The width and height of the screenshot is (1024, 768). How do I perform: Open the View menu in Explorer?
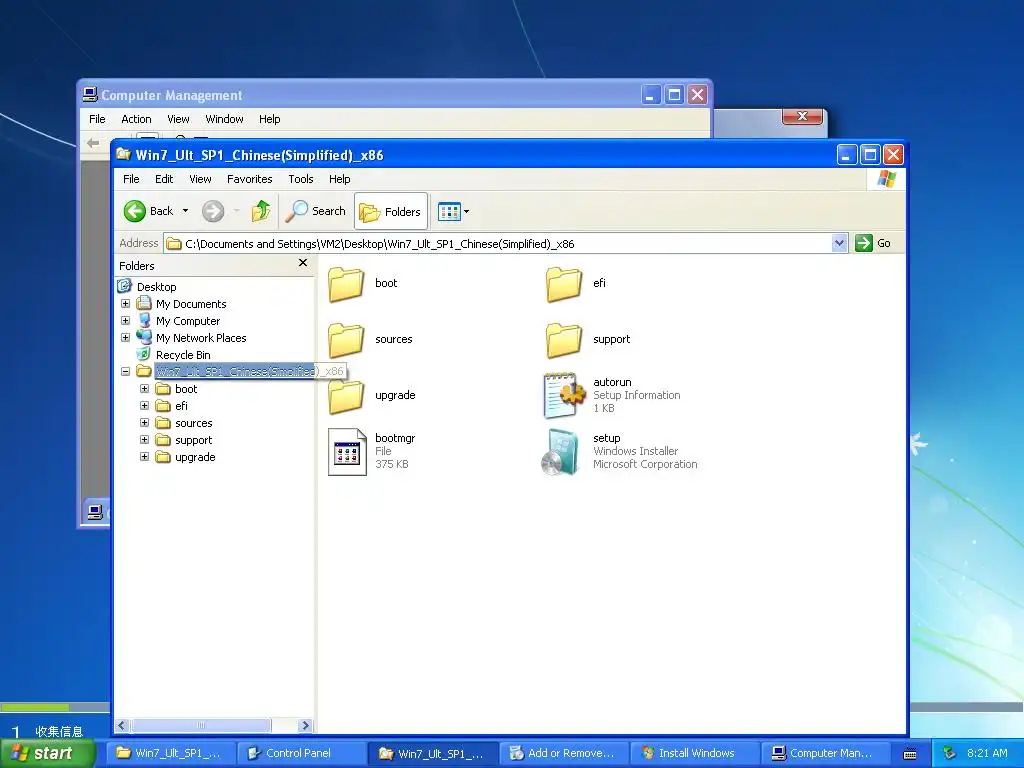[x=200, y=179]
